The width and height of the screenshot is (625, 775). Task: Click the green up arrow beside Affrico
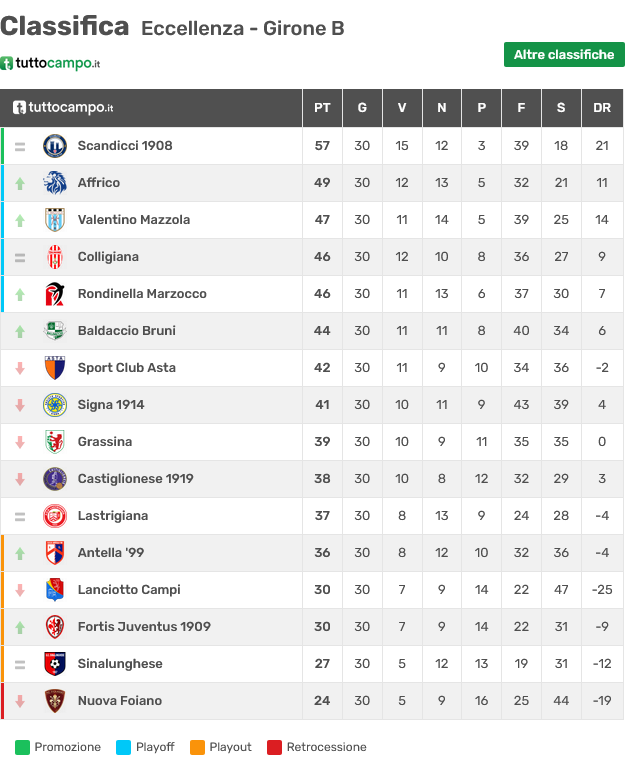point(20,183)
